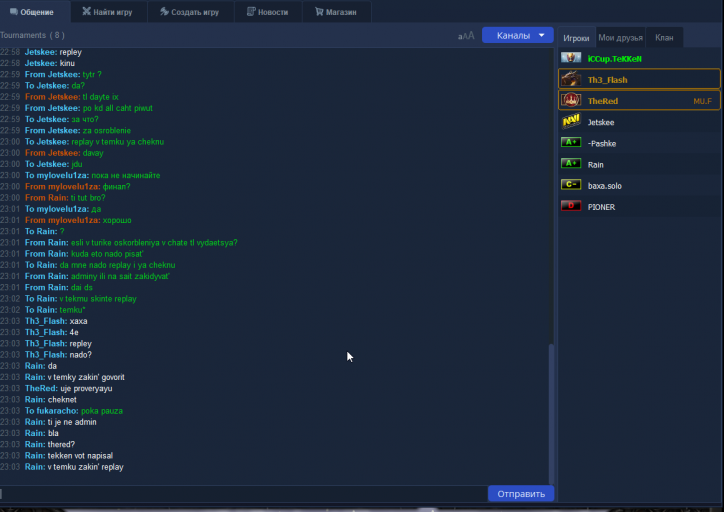
Task: Click the message 'replay v temku ya cheknu'
Action: [118, 142]
